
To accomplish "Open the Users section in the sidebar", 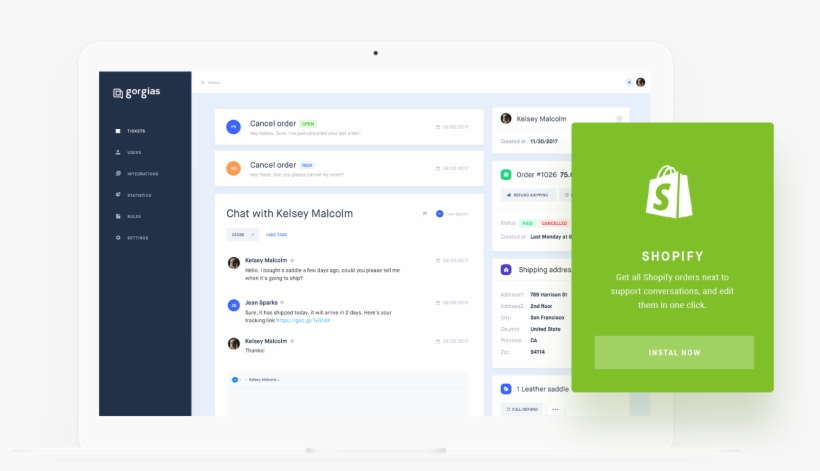I will (x=129, y=153).
